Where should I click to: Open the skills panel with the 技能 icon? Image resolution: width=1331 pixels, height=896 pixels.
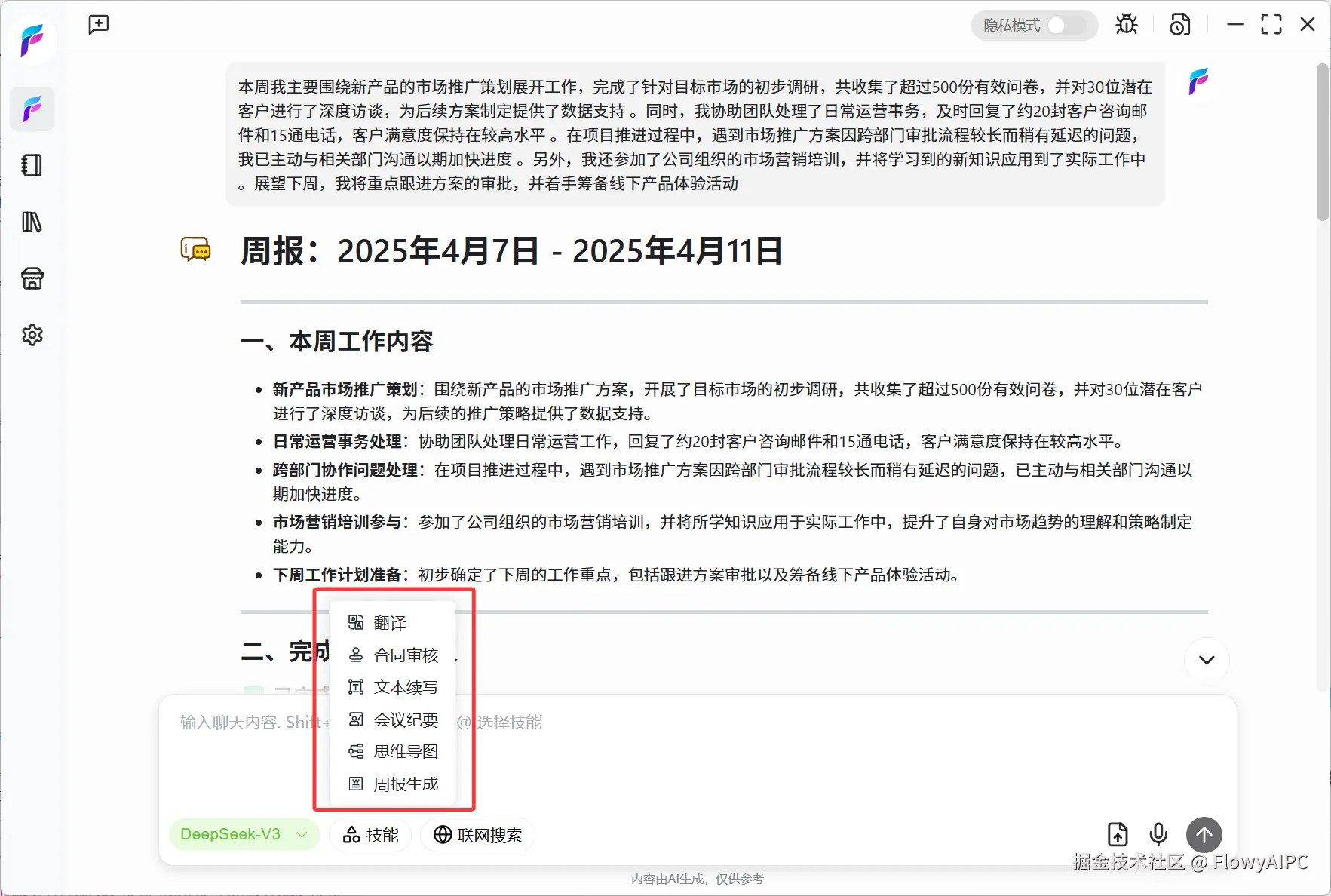370,834
